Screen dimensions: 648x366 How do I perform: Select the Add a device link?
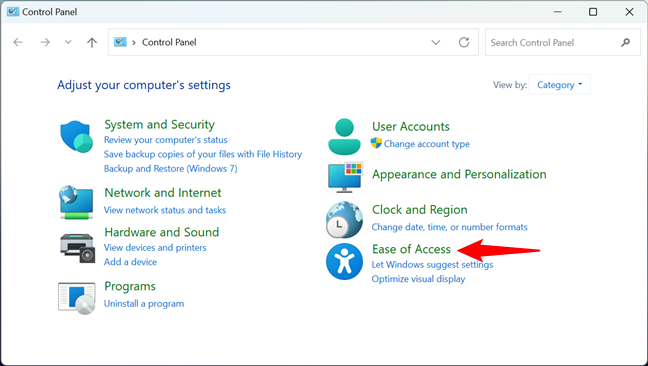[x=130, y=262]
